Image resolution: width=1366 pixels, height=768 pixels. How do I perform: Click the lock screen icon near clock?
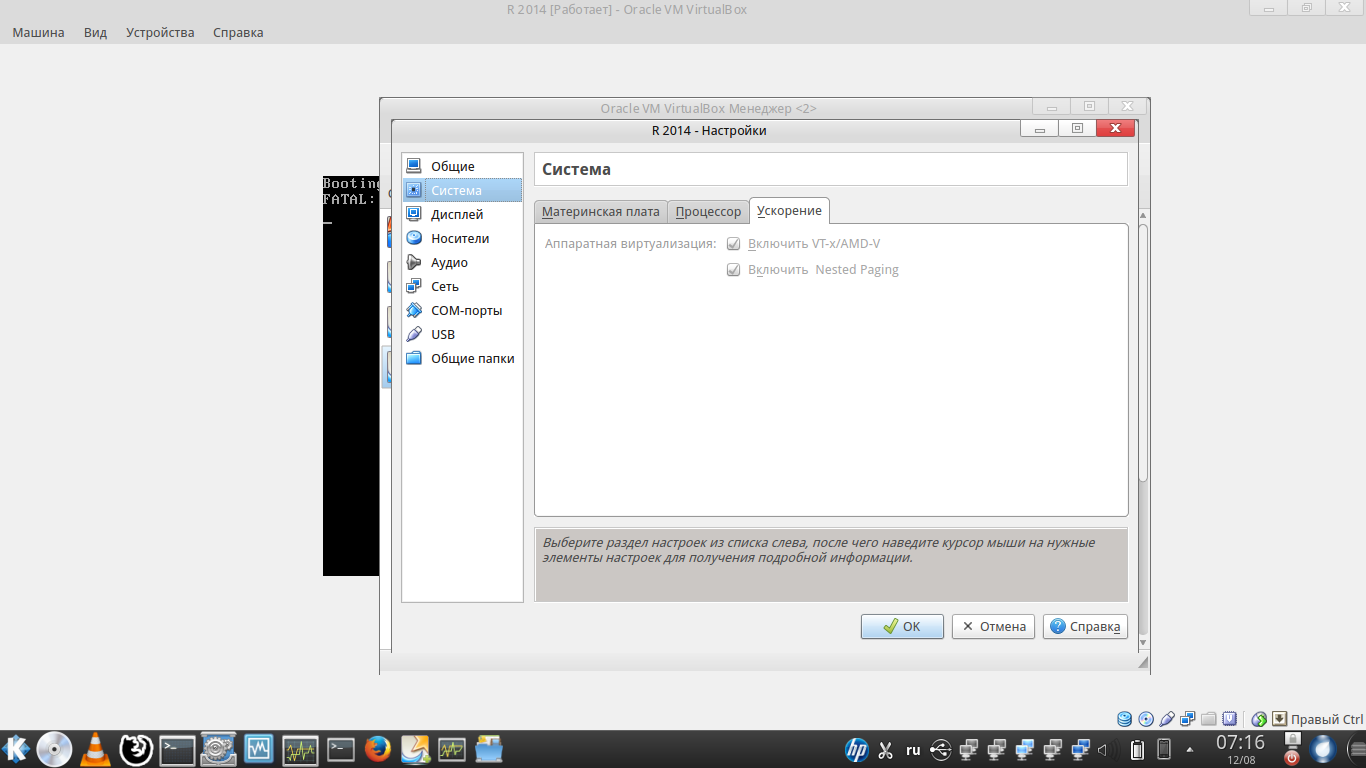(x=1292, y=741)
